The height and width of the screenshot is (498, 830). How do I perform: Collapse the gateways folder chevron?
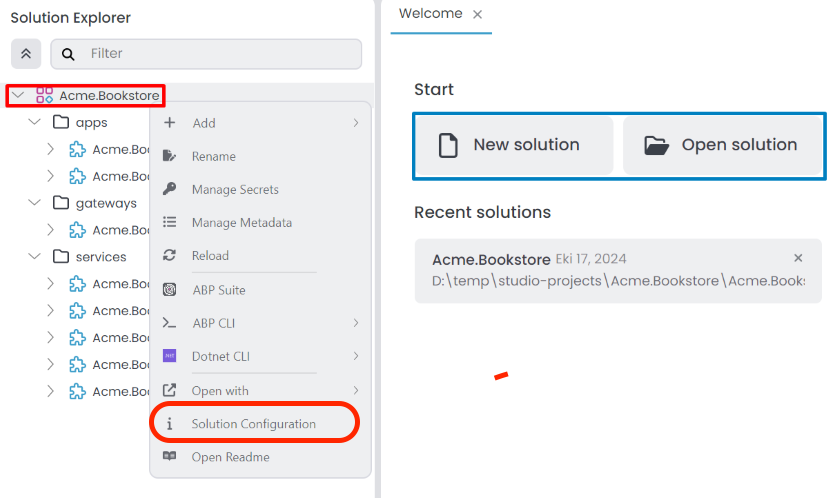[x=35, y=203]
